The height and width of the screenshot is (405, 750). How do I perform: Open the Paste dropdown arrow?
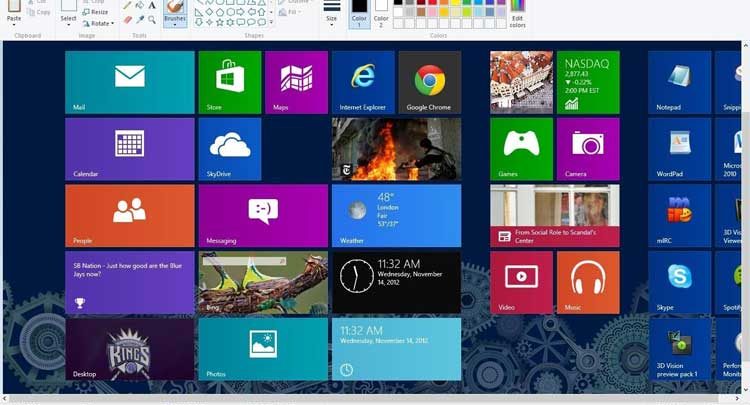pos(14,24)
